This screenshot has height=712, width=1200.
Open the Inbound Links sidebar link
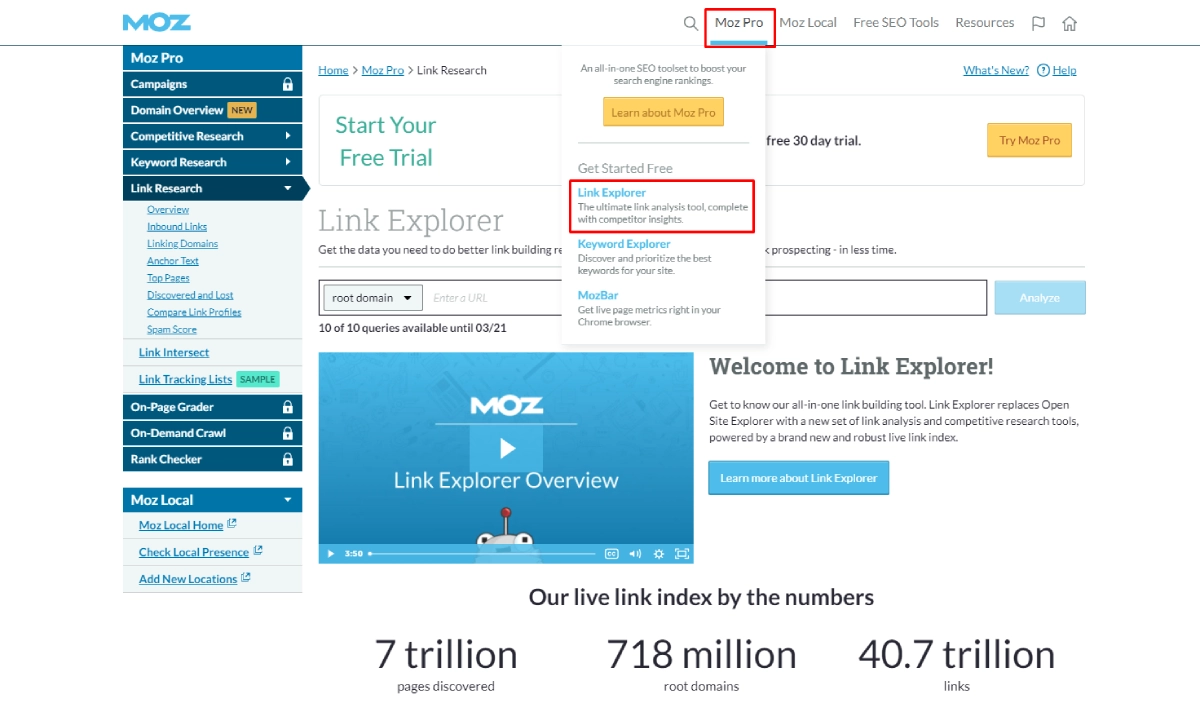177,227
